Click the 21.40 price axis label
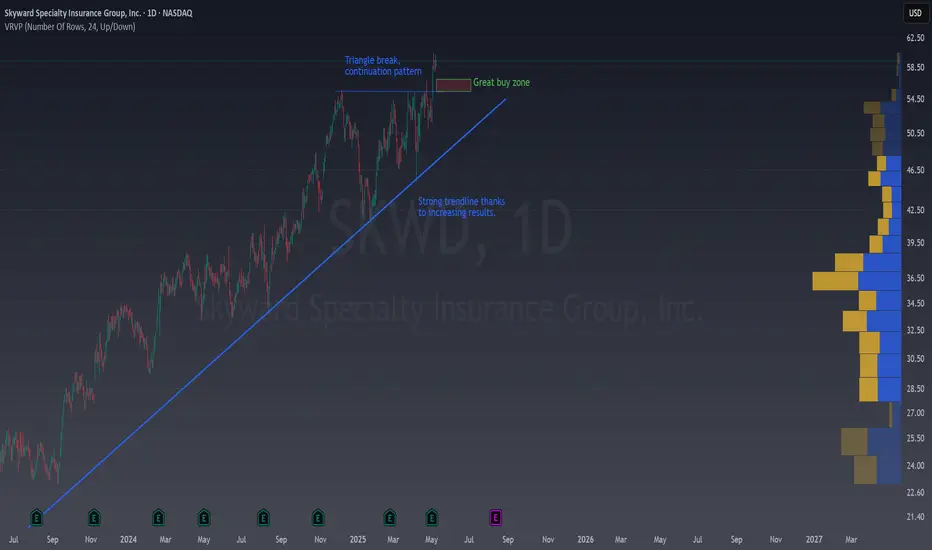Image resolution: width=932 pixels, height=550 pixels. coord(915,517)
